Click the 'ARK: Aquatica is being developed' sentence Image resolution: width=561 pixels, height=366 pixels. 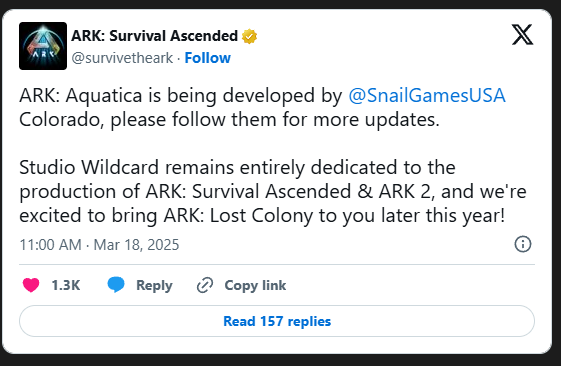(181, 96)
